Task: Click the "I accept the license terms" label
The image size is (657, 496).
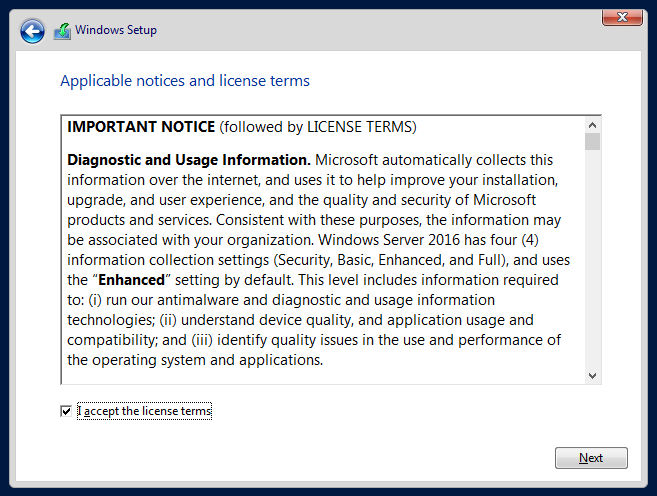Action: tap(144, 411)
